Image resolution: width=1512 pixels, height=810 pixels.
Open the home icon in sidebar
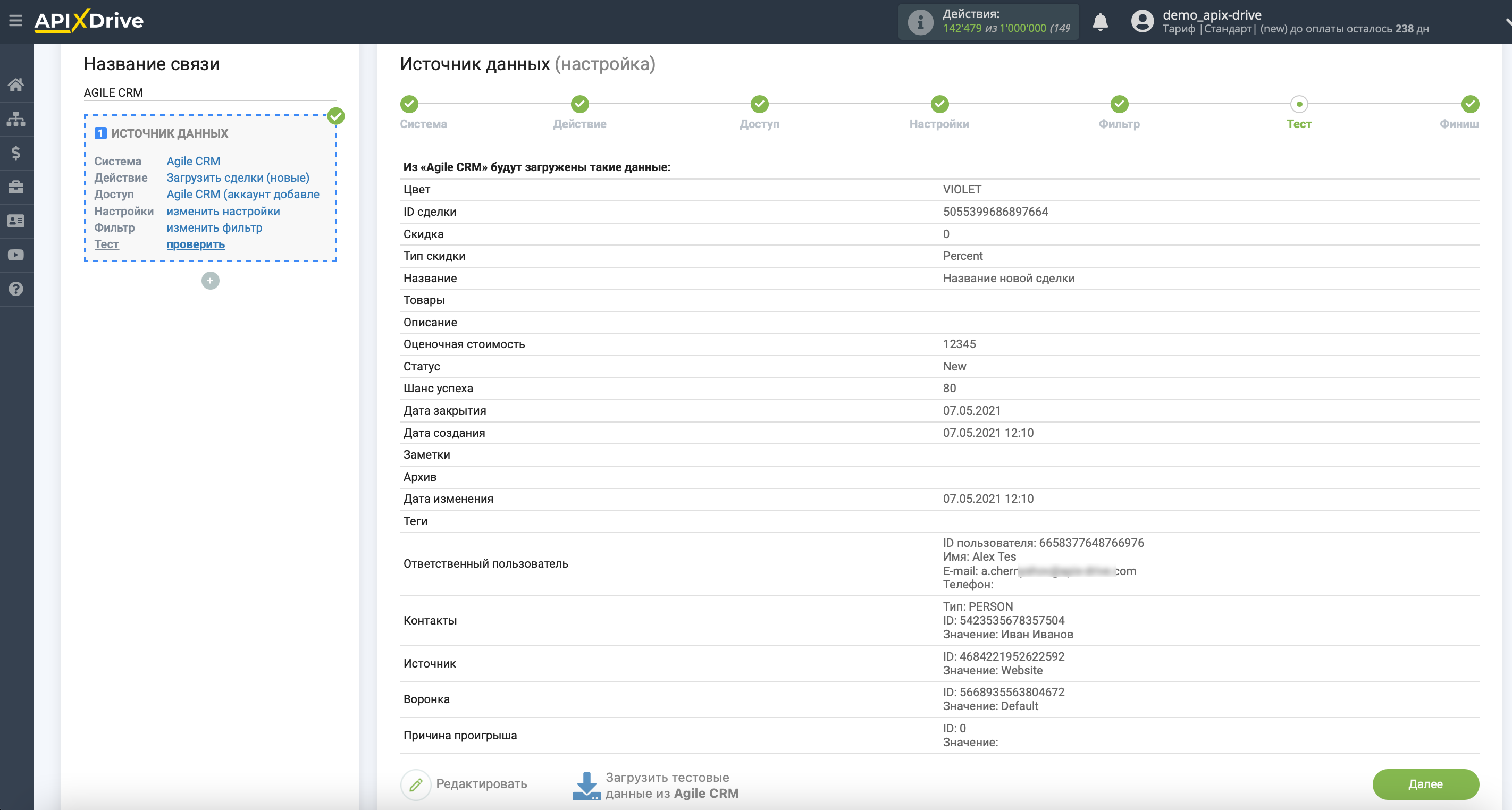click(16, 85)
